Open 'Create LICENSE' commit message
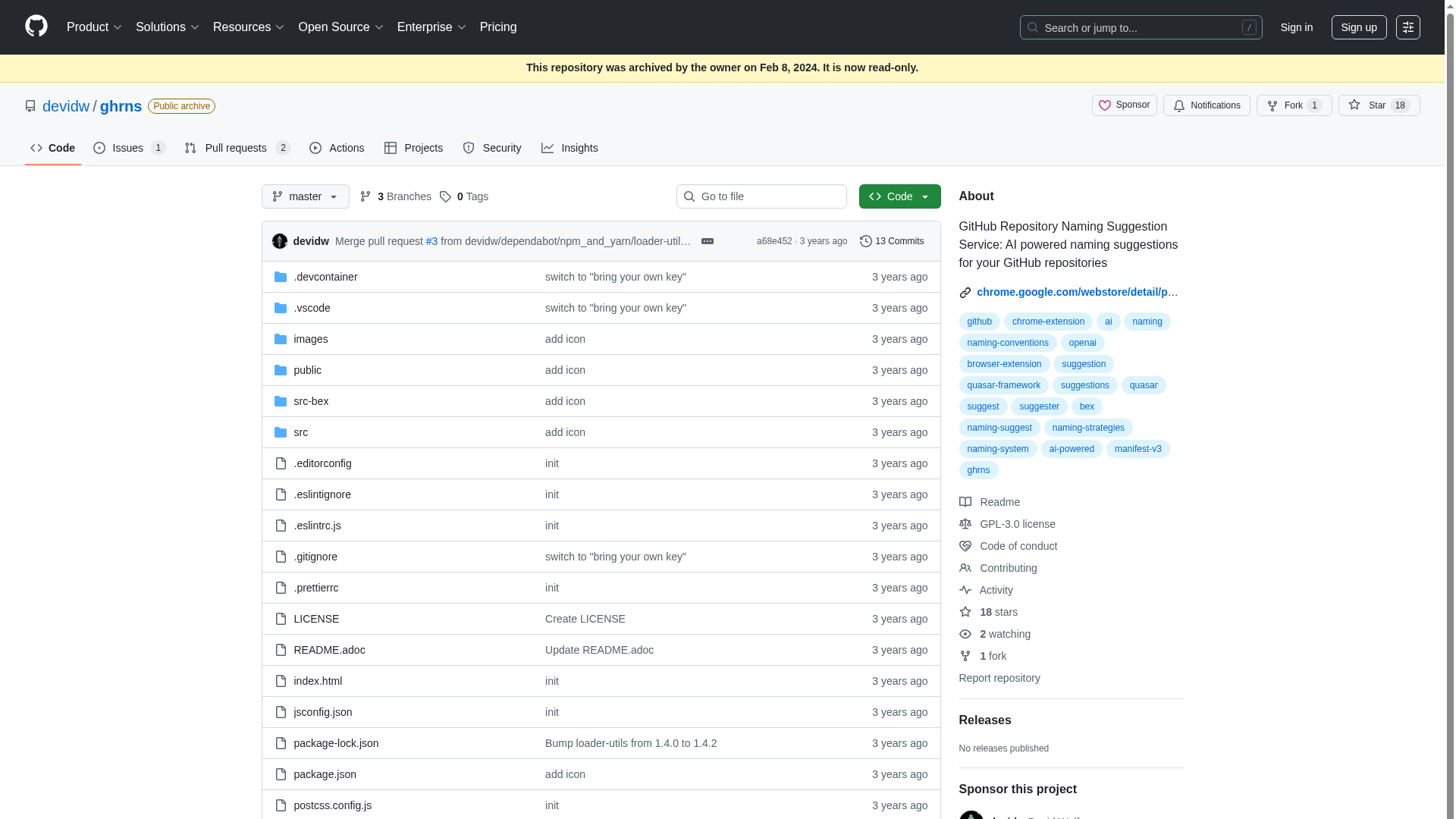The image size is (1456, 819). [585, 619]
